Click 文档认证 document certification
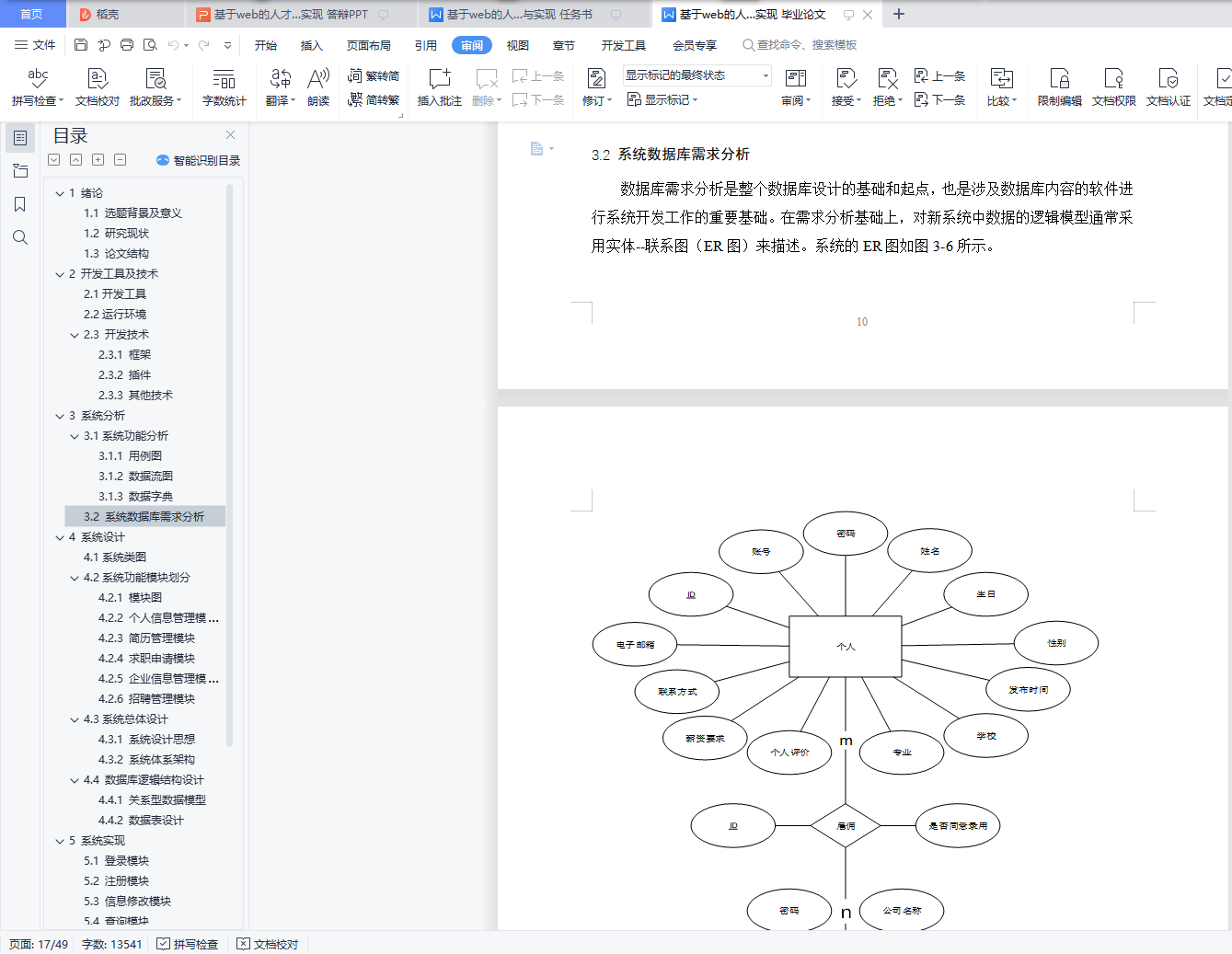1232x954 pixels. pyautogui.click(x=1169, y=87)
